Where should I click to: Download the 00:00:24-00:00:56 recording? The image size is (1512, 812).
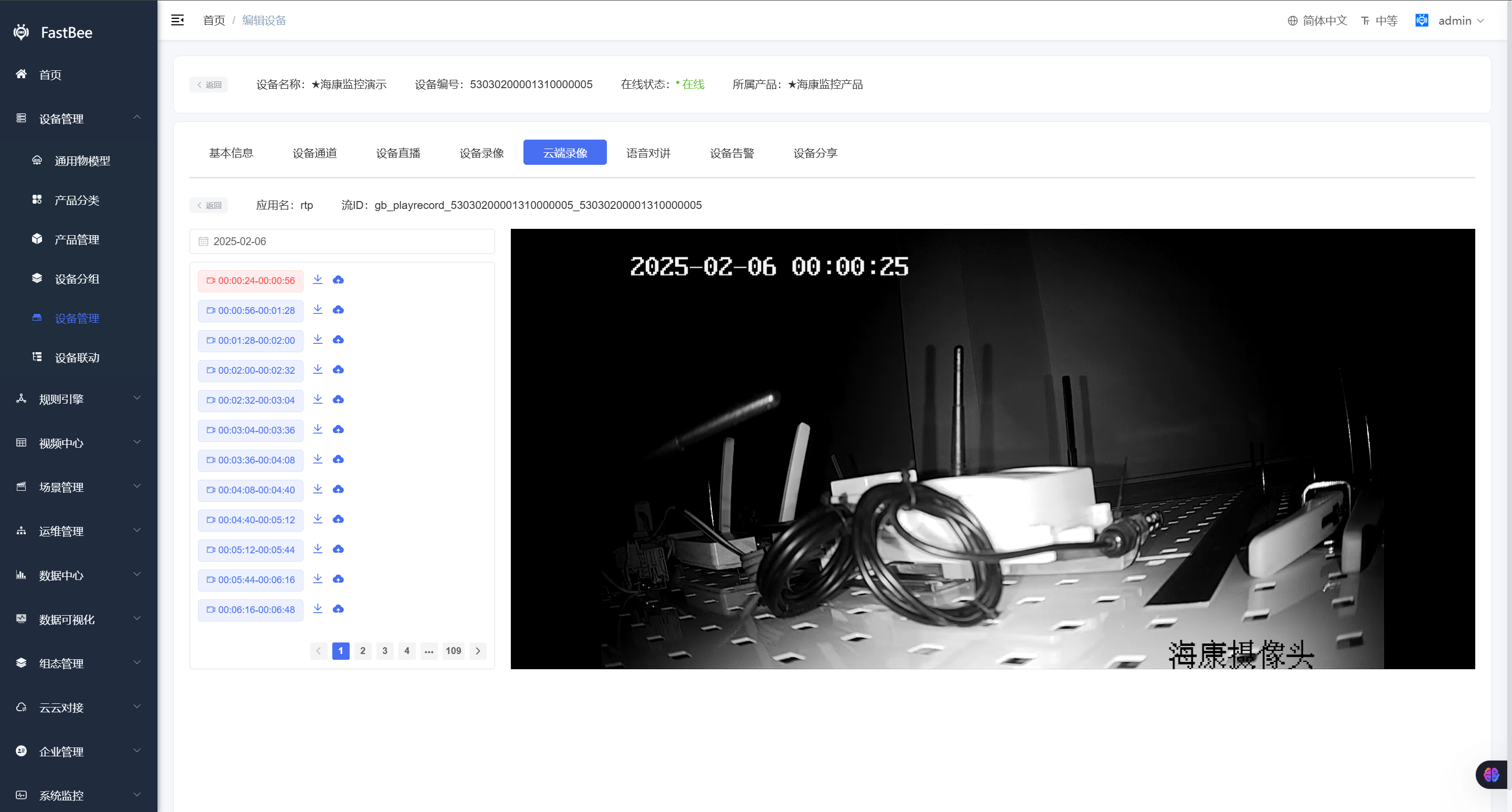[318, 279]
